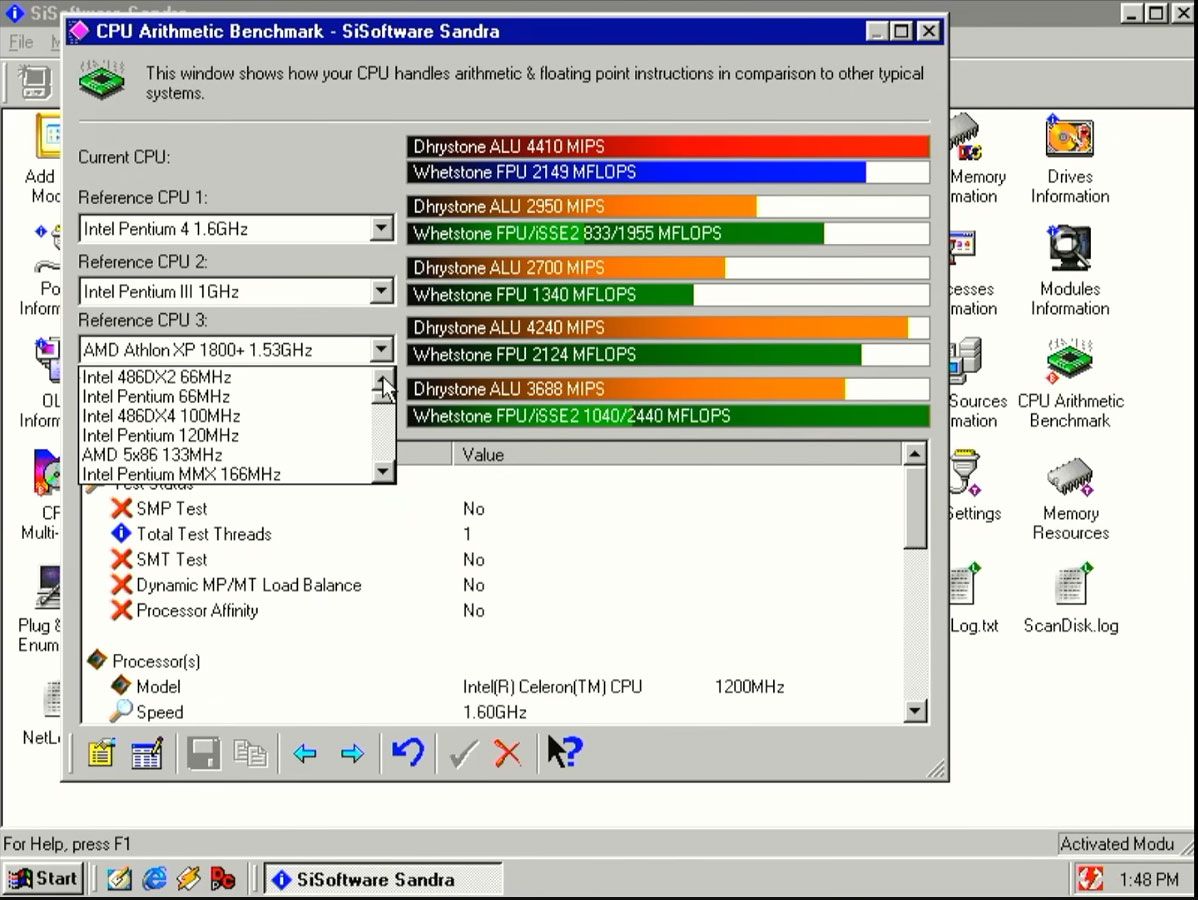Image resolution: width=1198 pixels, height=900 pixels.
Task: Click the current CPU Dhrystone ALU 4410 MIPS bar
Action: click(x=669, y=146)
